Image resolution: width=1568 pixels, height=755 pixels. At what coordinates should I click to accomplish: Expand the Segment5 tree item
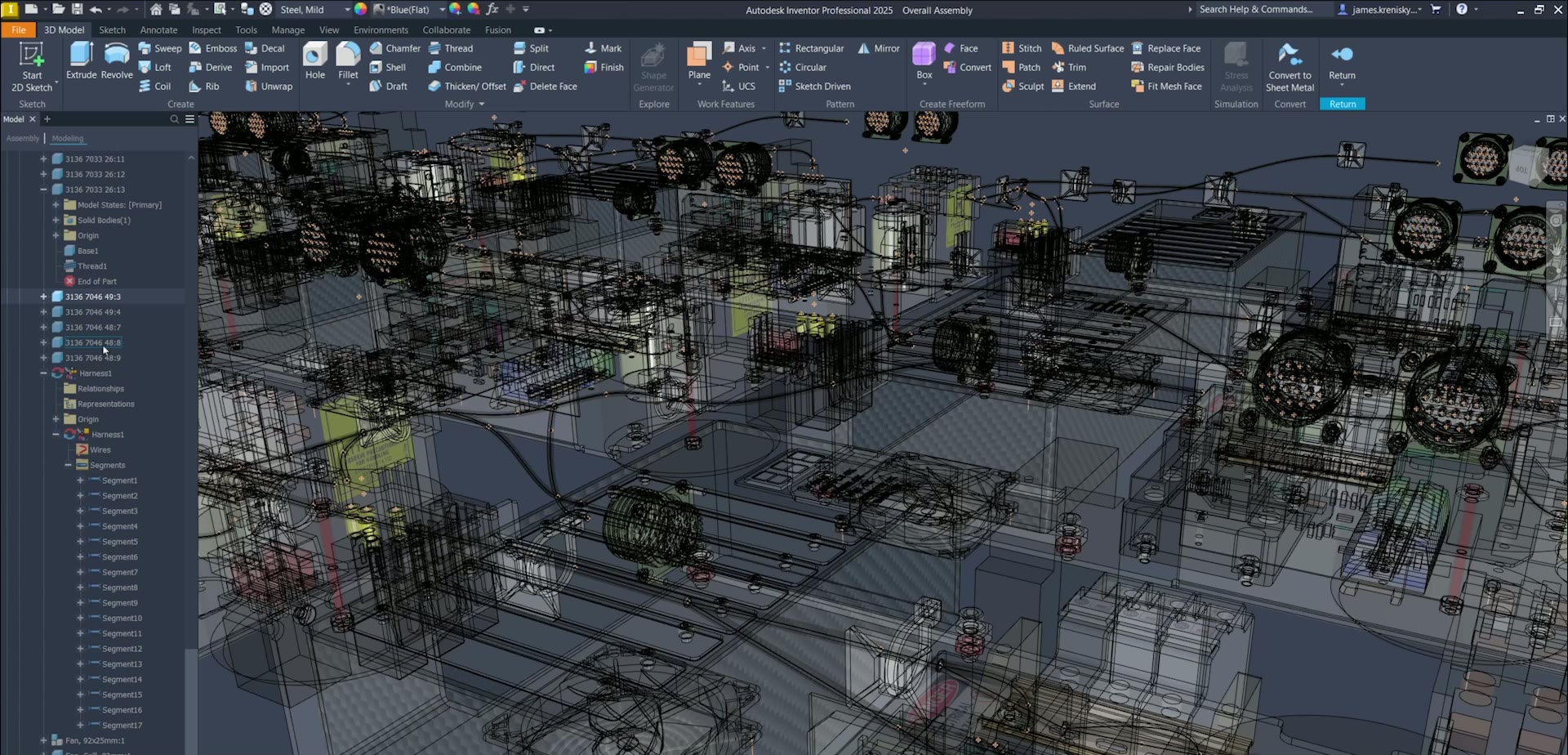[x=80, y=542]
